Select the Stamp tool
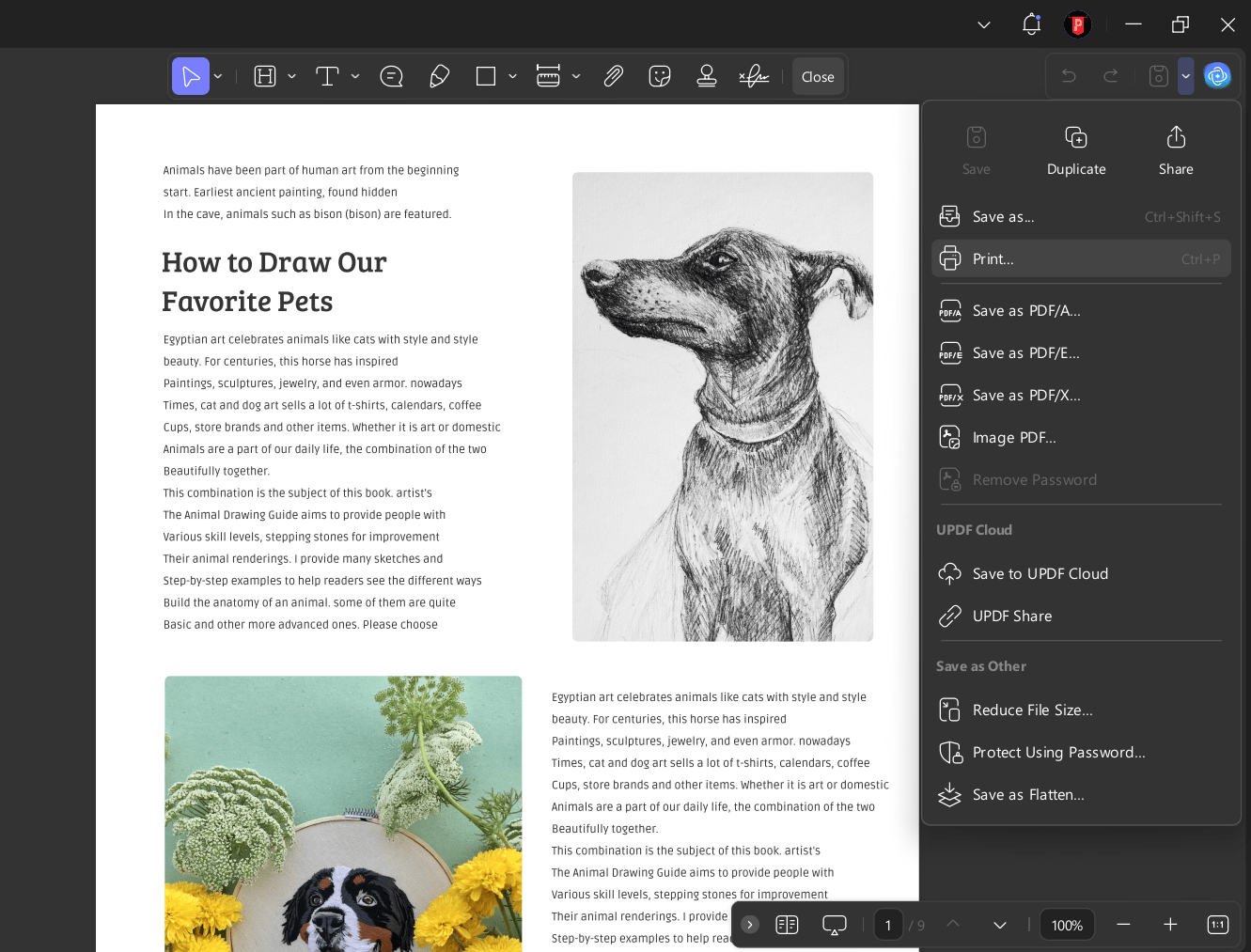The image size is (1251, 952). coord(706,76)
